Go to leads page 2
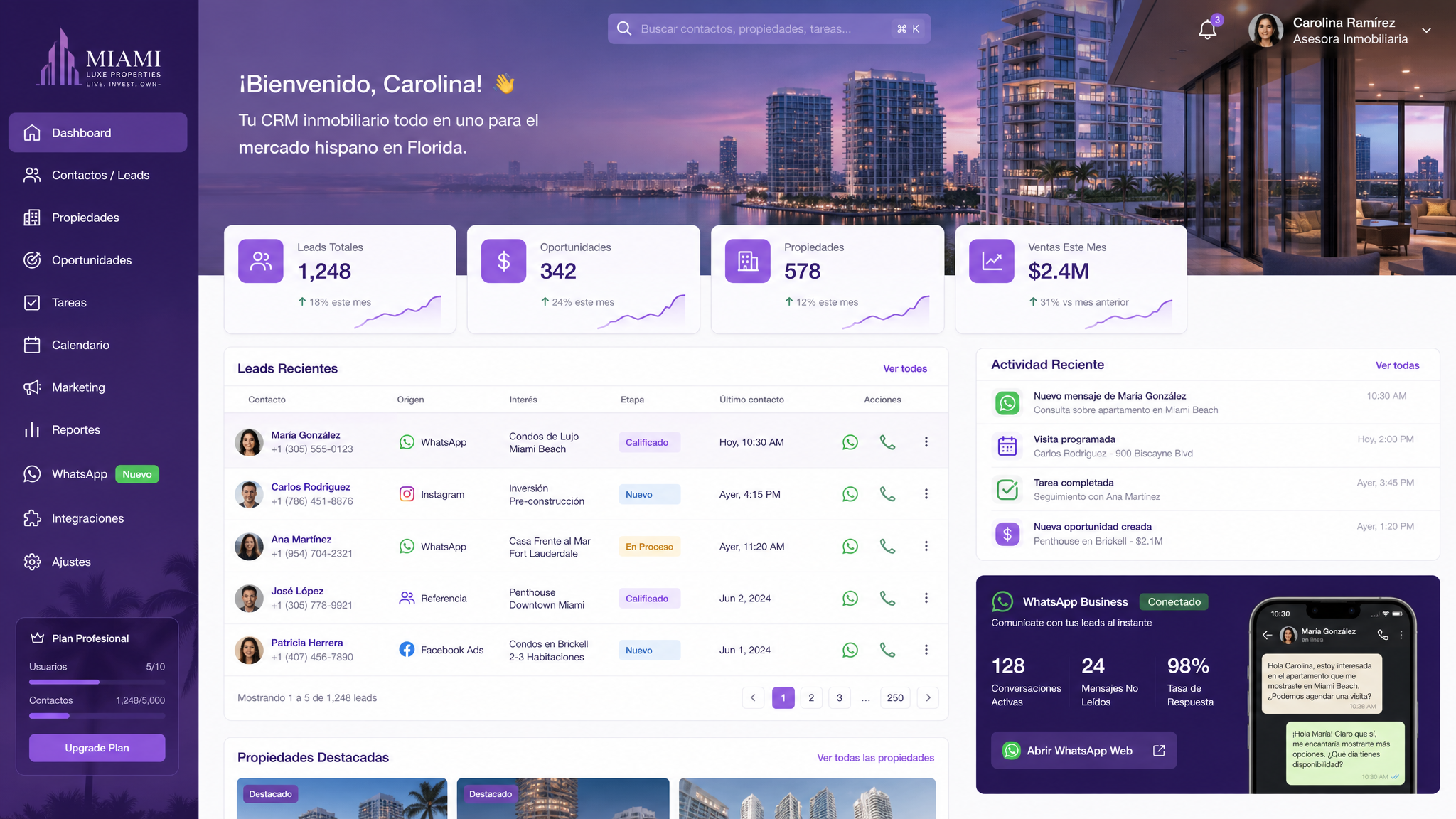This screenshot has height=819, width=1456. pos(811,697)
